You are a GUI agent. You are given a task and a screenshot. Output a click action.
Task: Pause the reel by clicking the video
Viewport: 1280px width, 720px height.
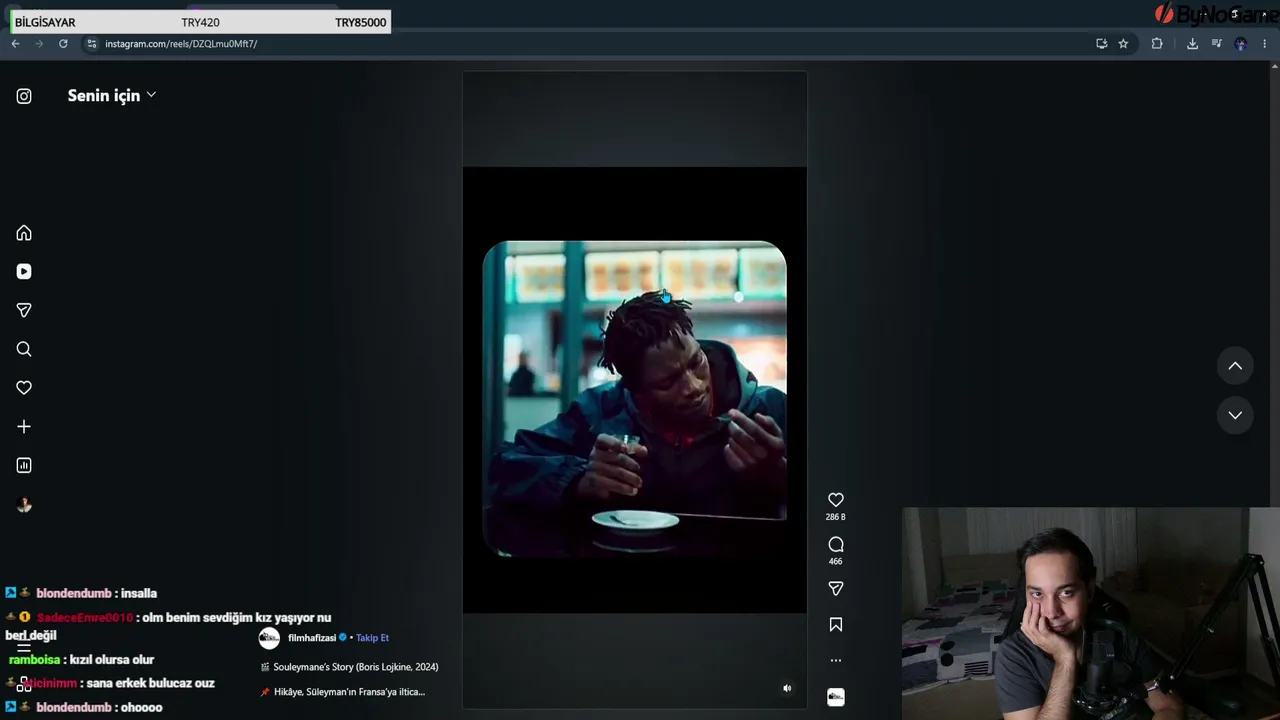634,390
